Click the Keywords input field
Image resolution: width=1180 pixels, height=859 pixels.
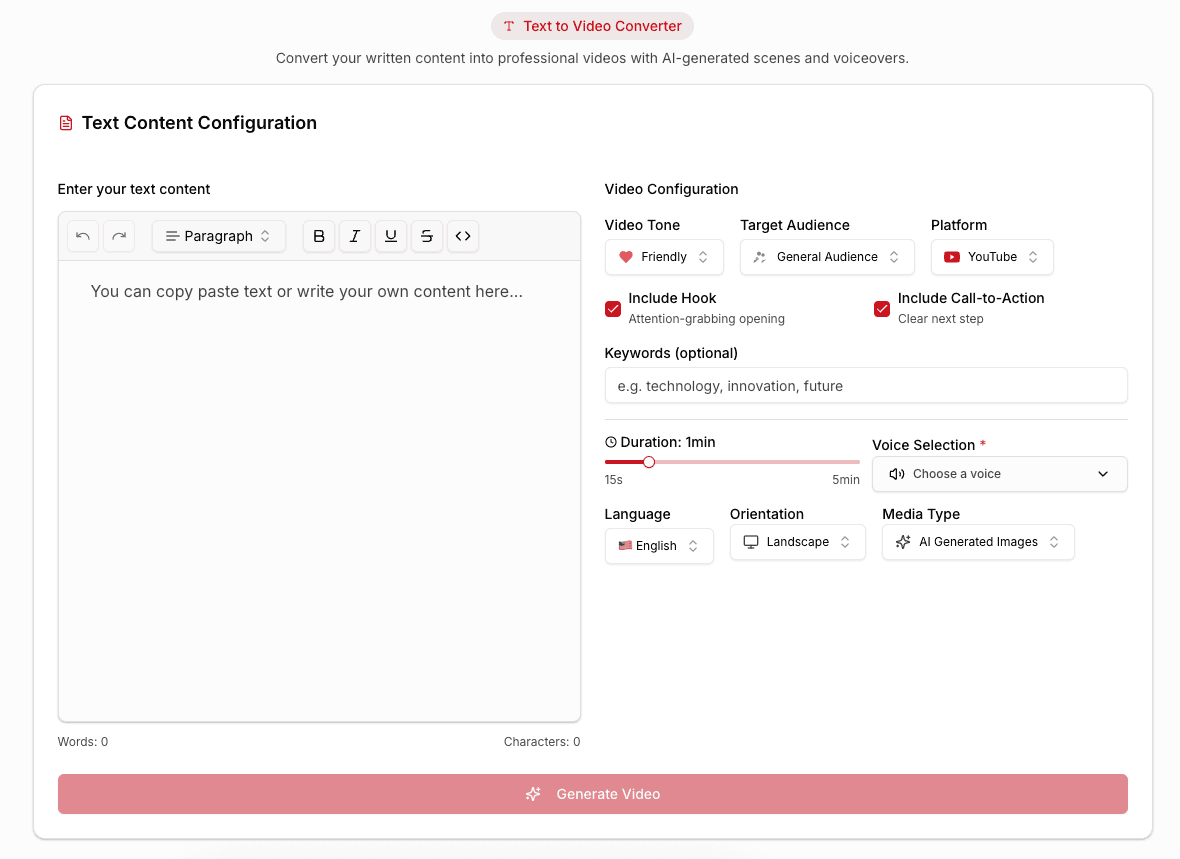point(866,385)
